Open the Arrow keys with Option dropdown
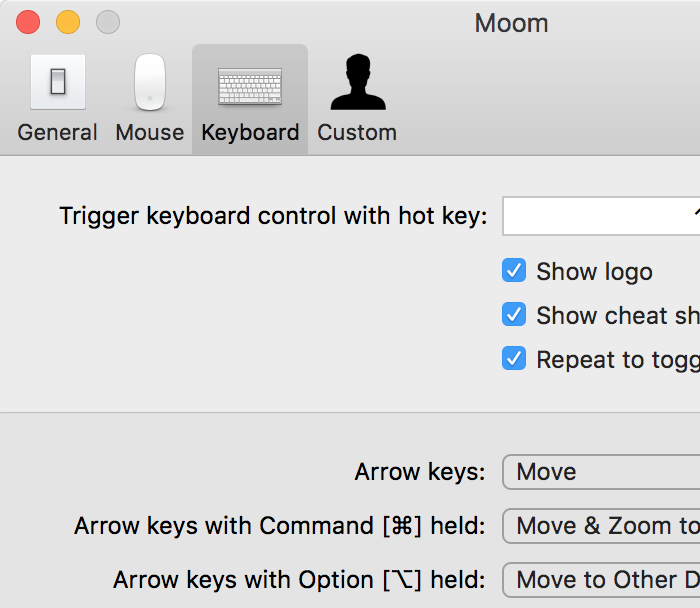 (x=600, y=580)
